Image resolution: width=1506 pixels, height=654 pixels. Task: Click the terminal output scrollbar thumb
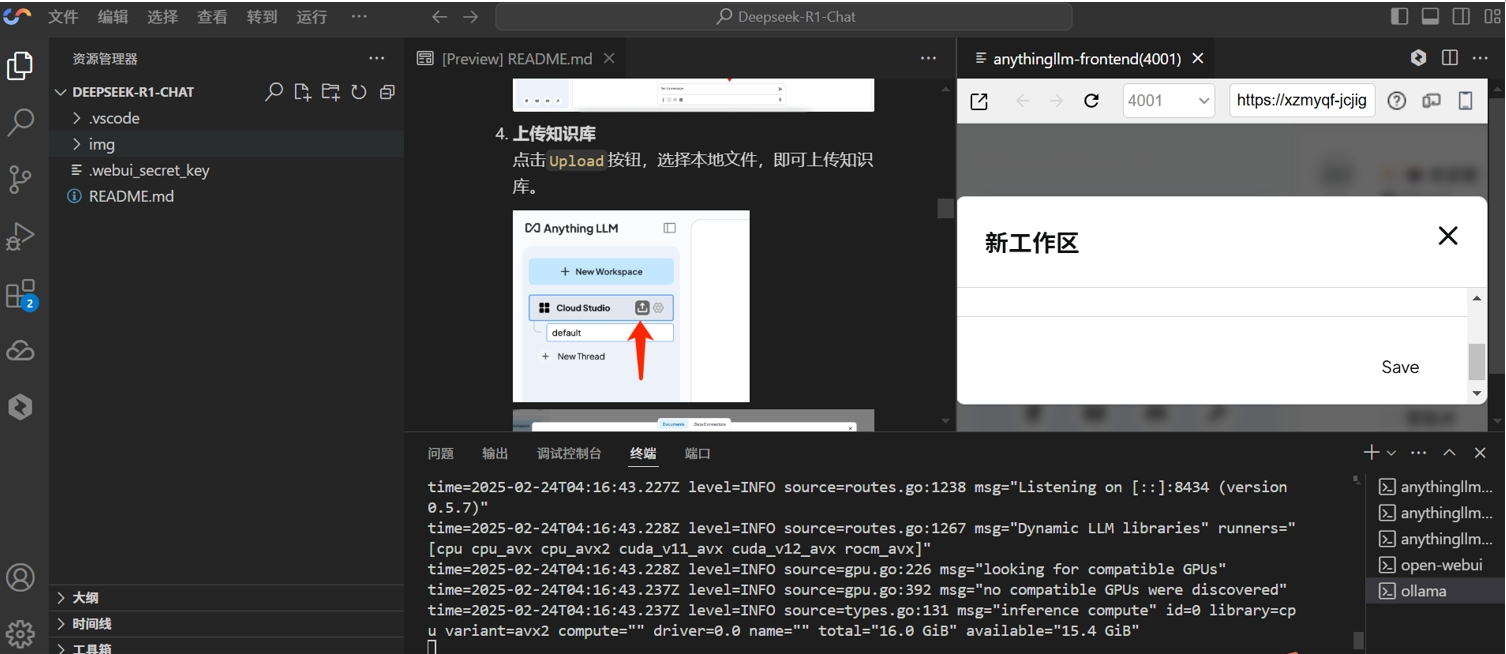[x=1357, y=640]
